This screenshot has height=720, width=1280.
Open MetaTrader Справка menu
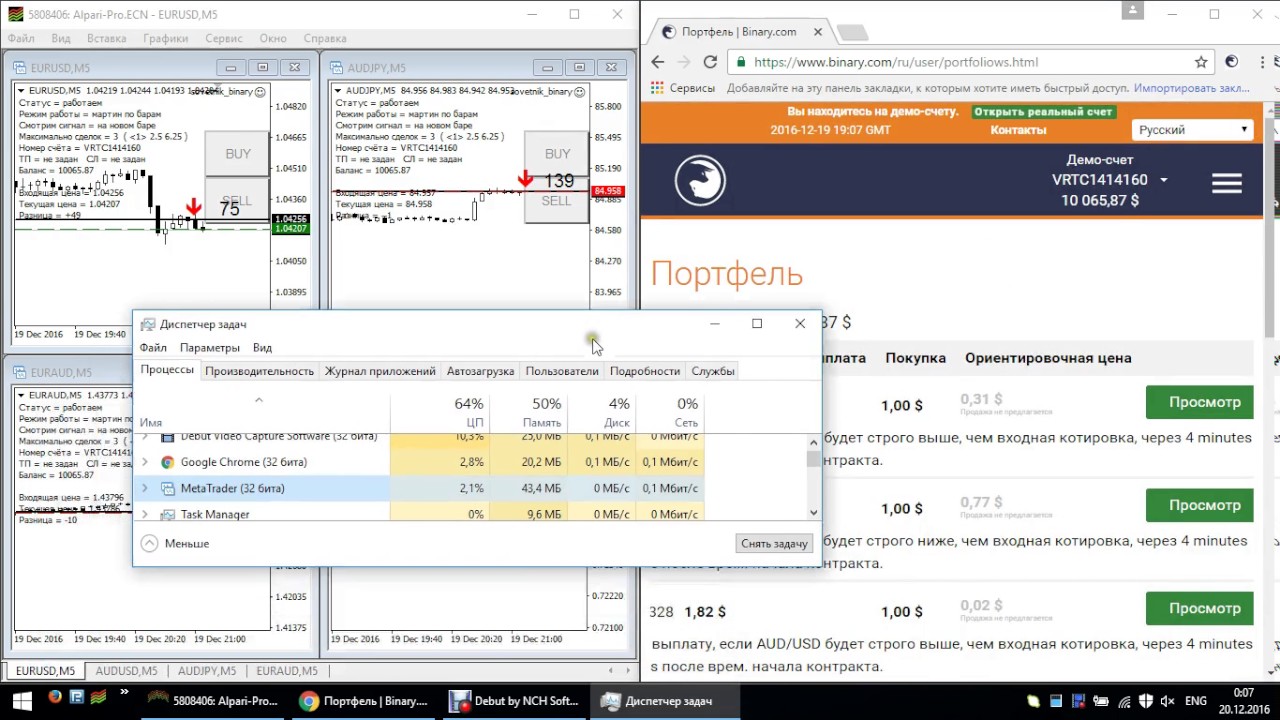324,38
